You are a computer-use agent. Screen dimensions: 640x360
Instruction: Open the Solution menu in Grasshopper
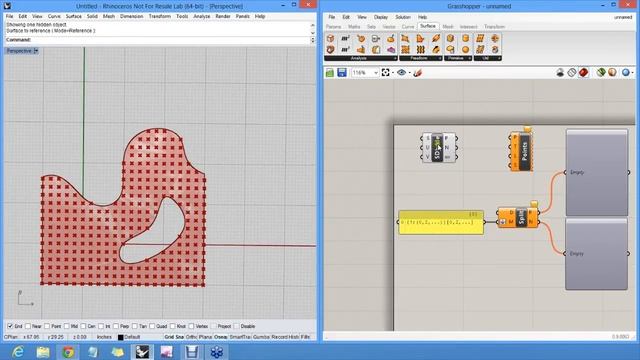pyautogui.click(x=403, y=17)
